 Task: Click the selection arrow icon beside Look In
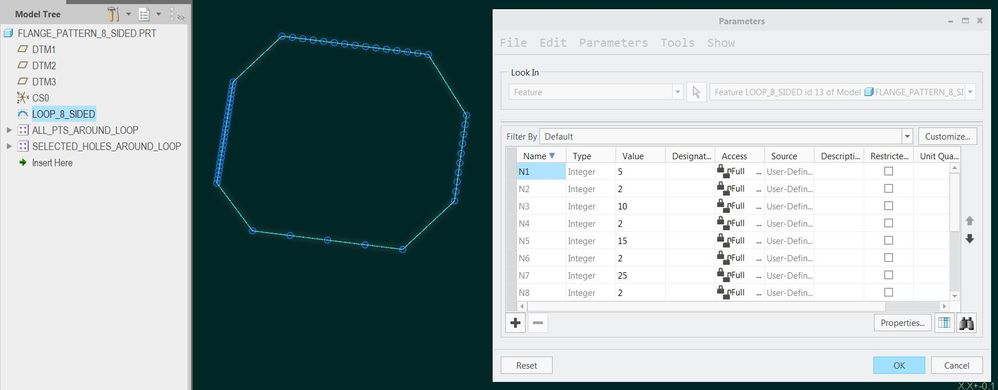pos(696,92)
